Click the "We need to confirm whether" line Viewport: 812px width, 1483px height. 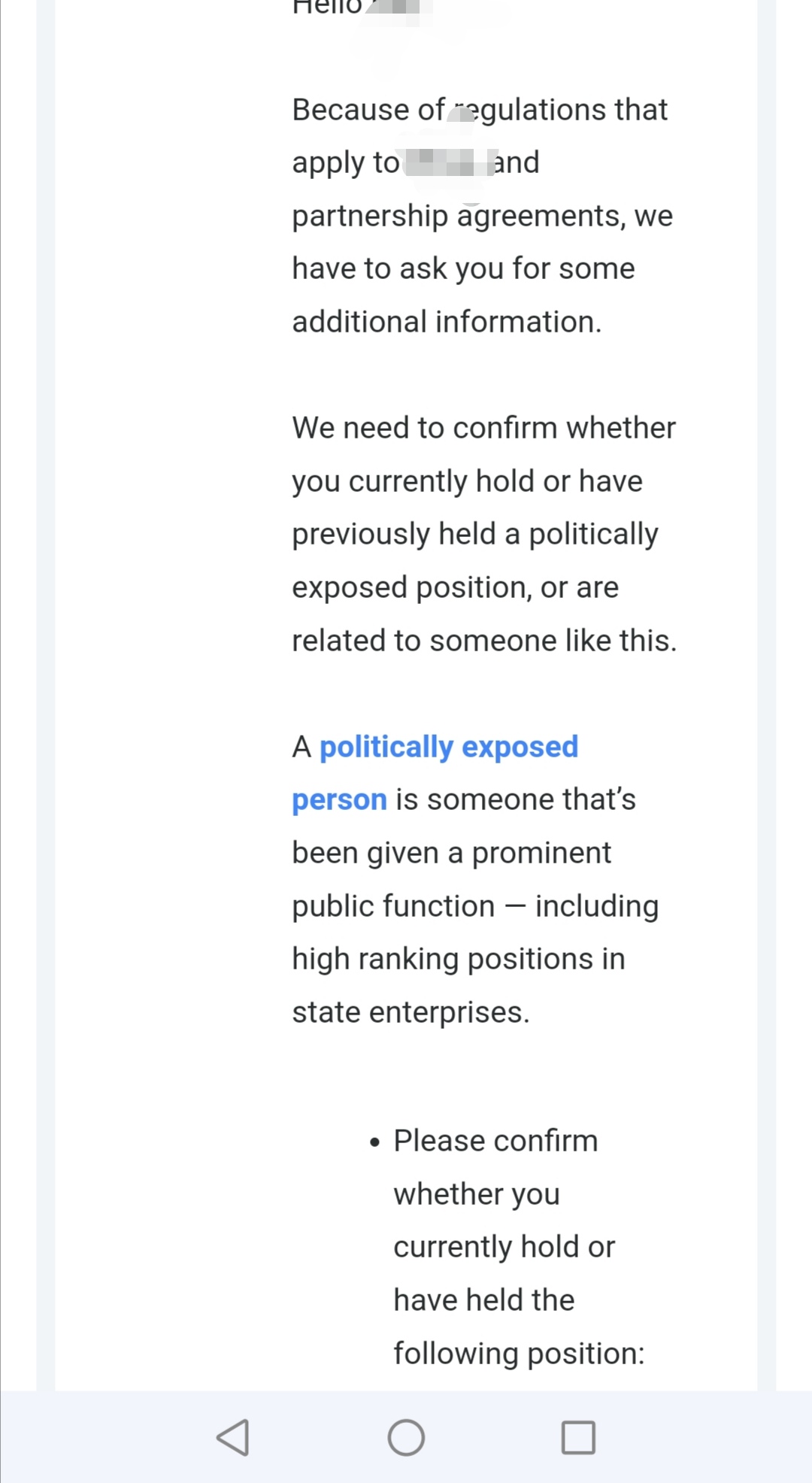483,428
